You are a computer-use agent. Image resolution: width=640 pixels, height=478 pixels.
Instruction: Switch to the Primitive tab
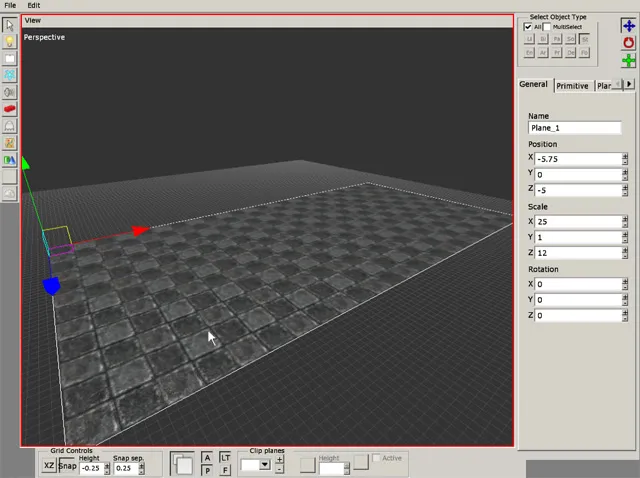572,86
